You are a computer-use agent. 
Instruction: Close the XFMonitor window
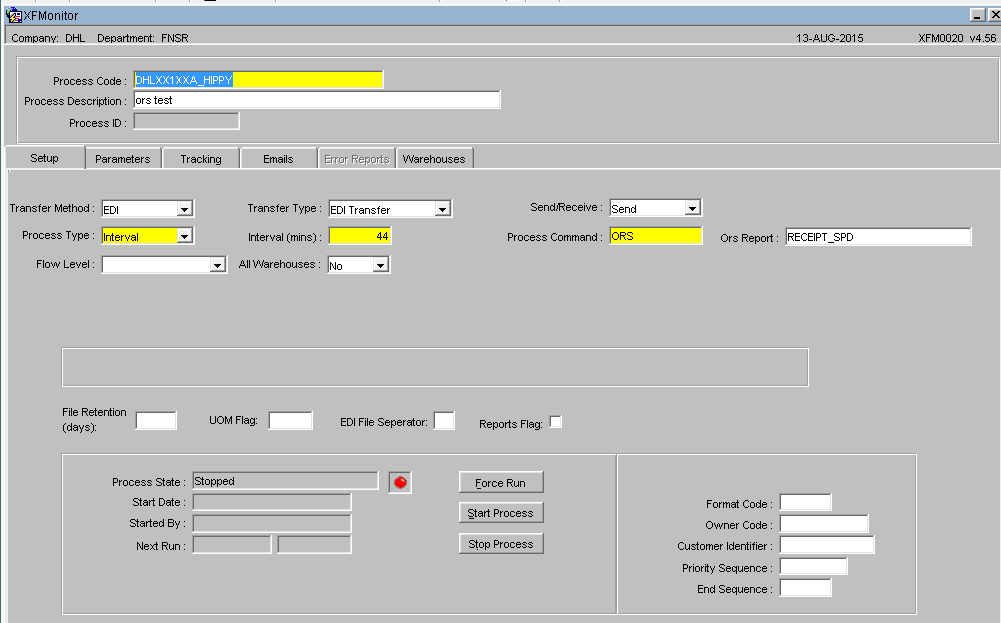(995, 15)
